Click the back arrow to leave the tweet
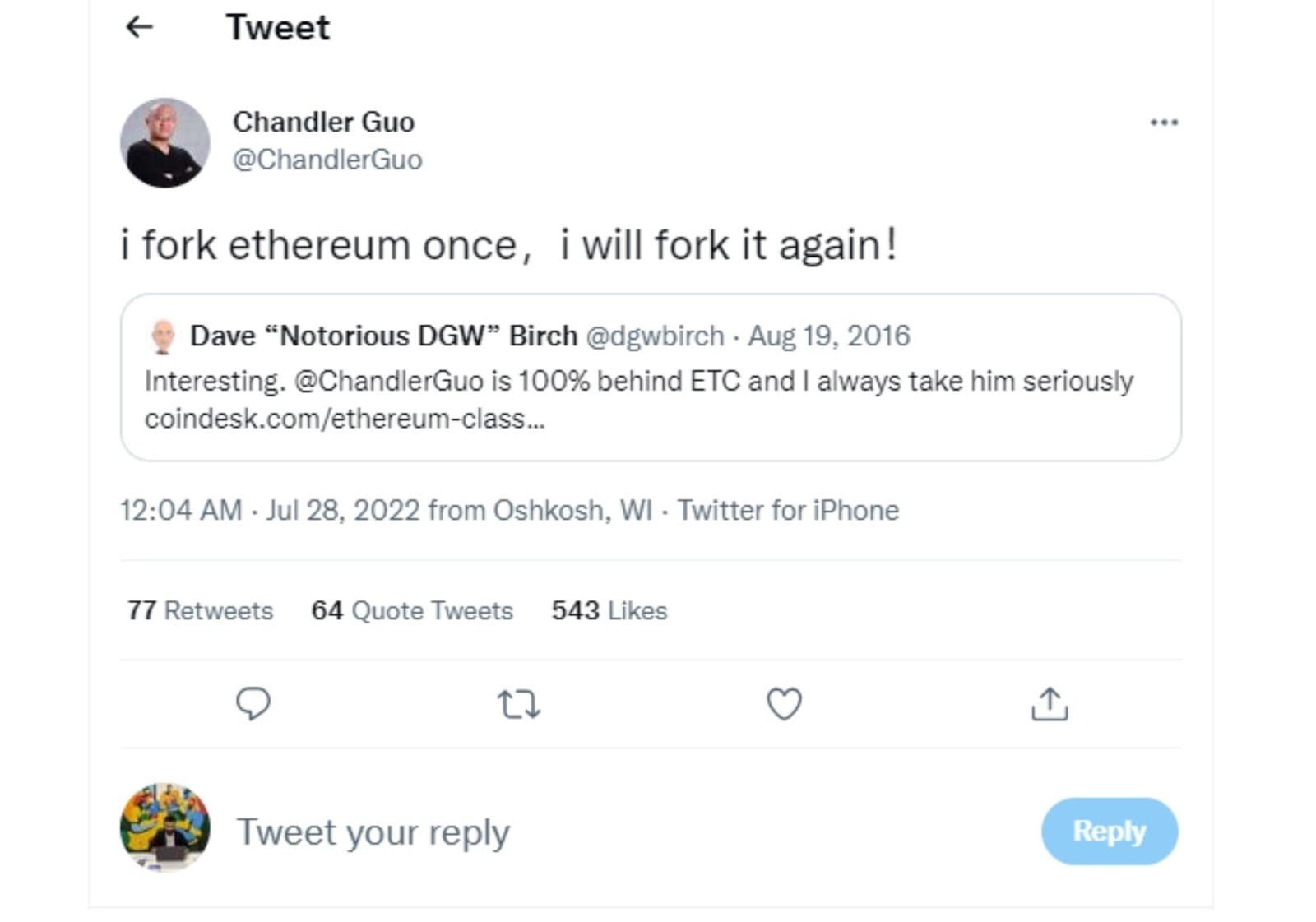The width and height of the screenshot is (1316, 922). tap(140, 27)
